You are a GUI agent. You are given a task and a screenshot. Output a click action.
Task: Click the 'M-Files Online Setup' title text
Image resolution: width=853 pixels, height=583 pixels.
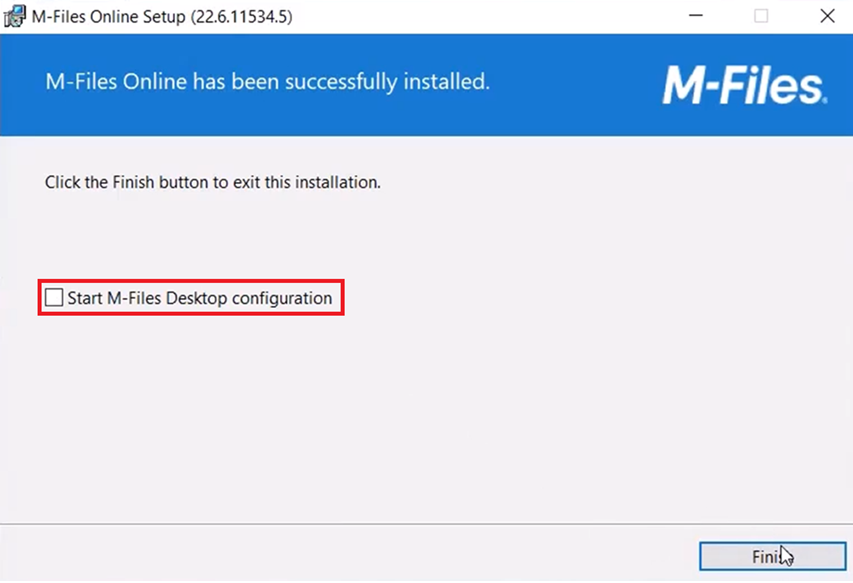coord(108,16)
